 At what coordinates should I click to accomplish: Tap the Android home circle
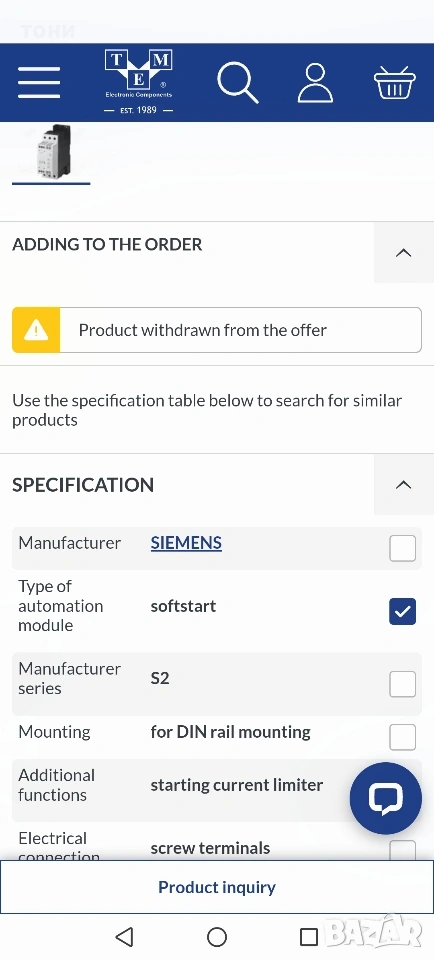pyautogui.click(x=217, y=936)
